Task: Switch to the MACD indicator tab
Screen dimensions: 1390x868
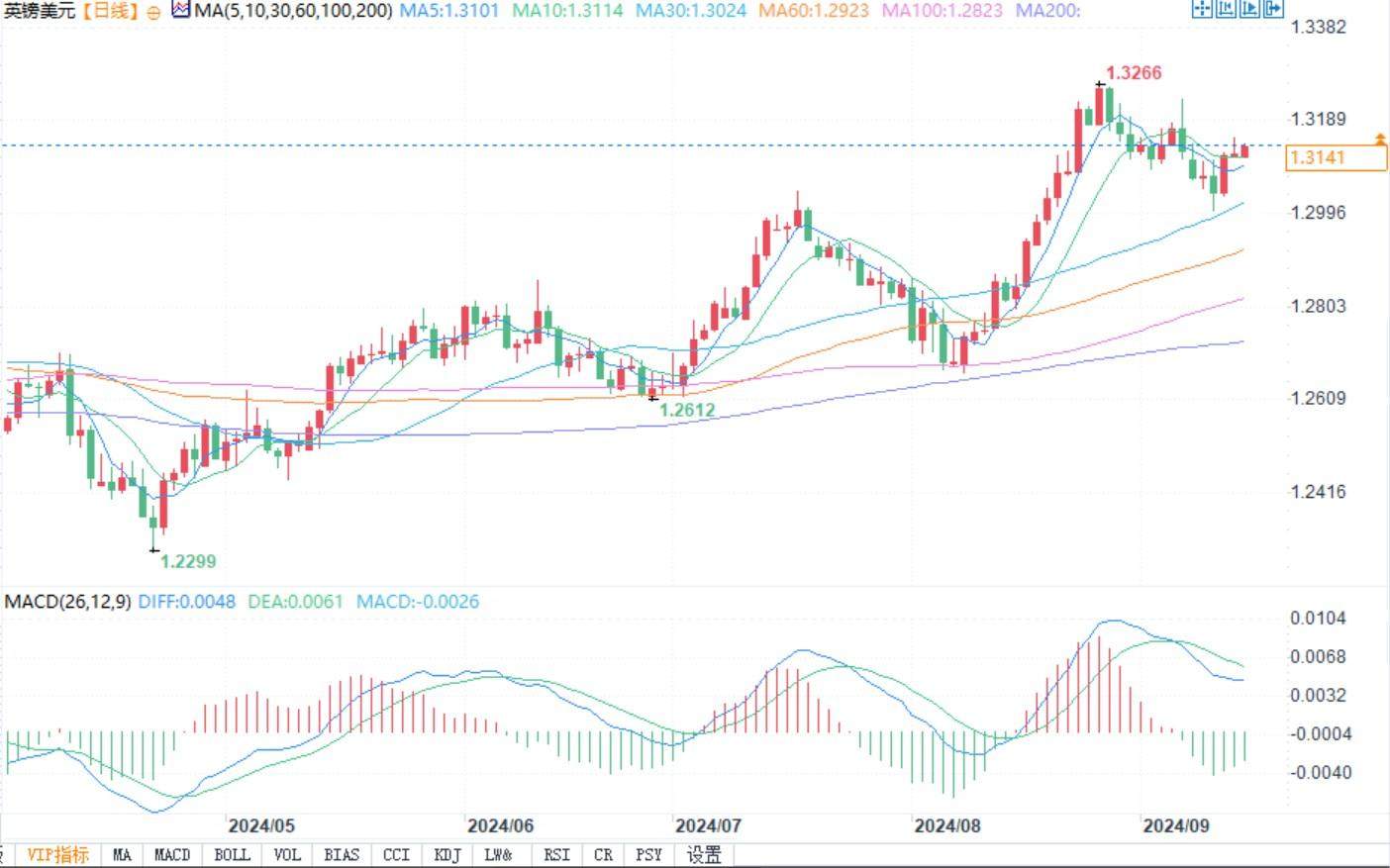Action: [x=172, y=855]
